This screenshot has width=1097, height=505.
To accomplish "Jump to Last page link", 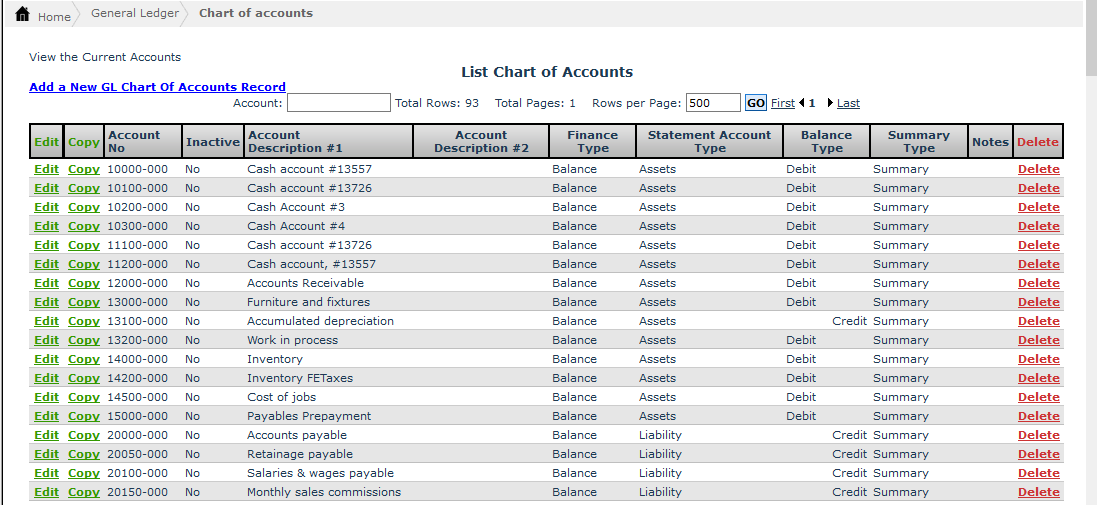I will [x=848, y=103].
